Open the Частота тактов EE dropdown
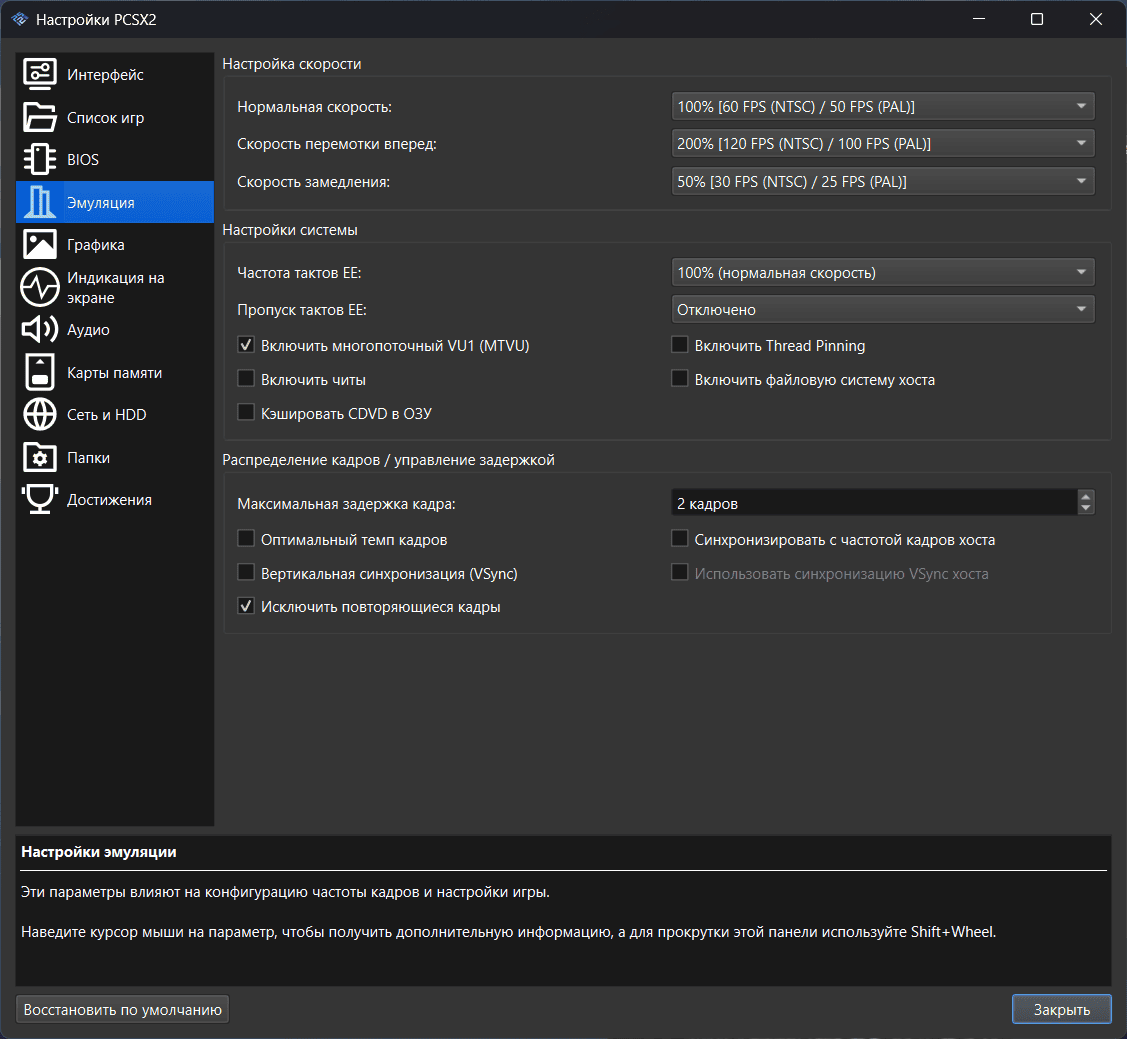This screenshot has height=1039, width=1127. [x=883, y=272]
